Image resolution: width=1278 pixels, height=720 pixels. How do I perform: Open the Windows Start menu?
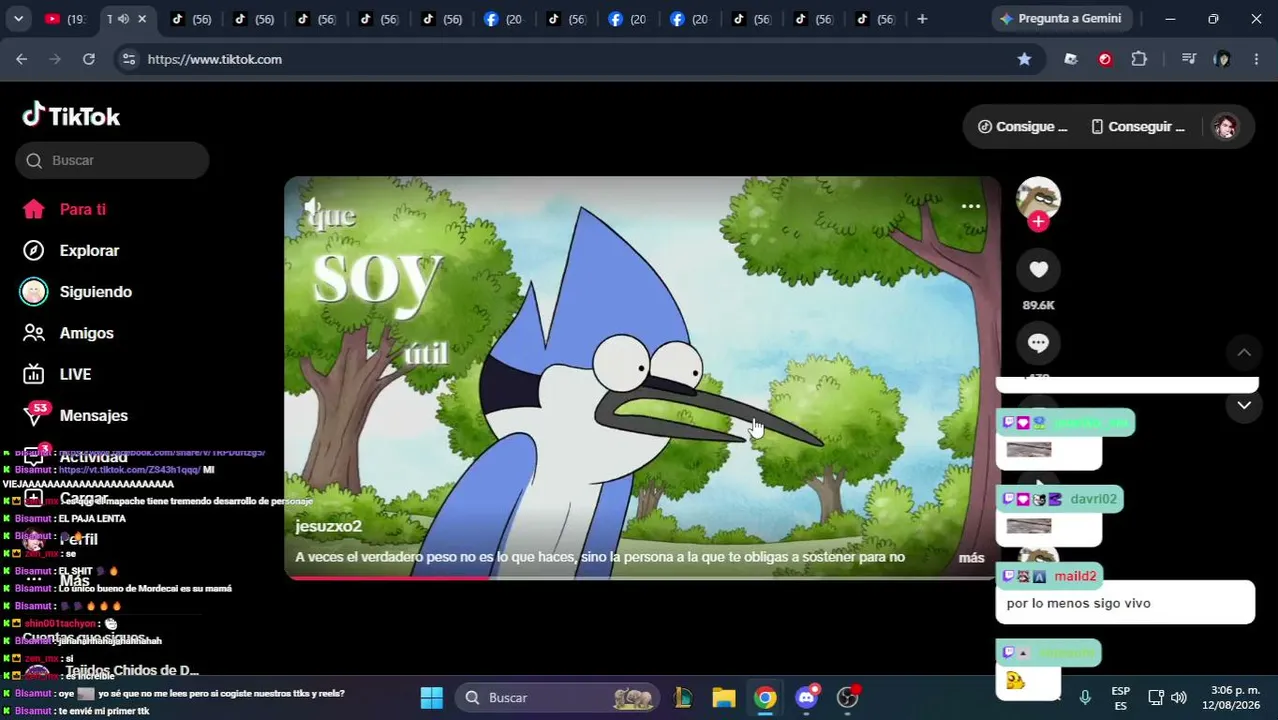431,698
